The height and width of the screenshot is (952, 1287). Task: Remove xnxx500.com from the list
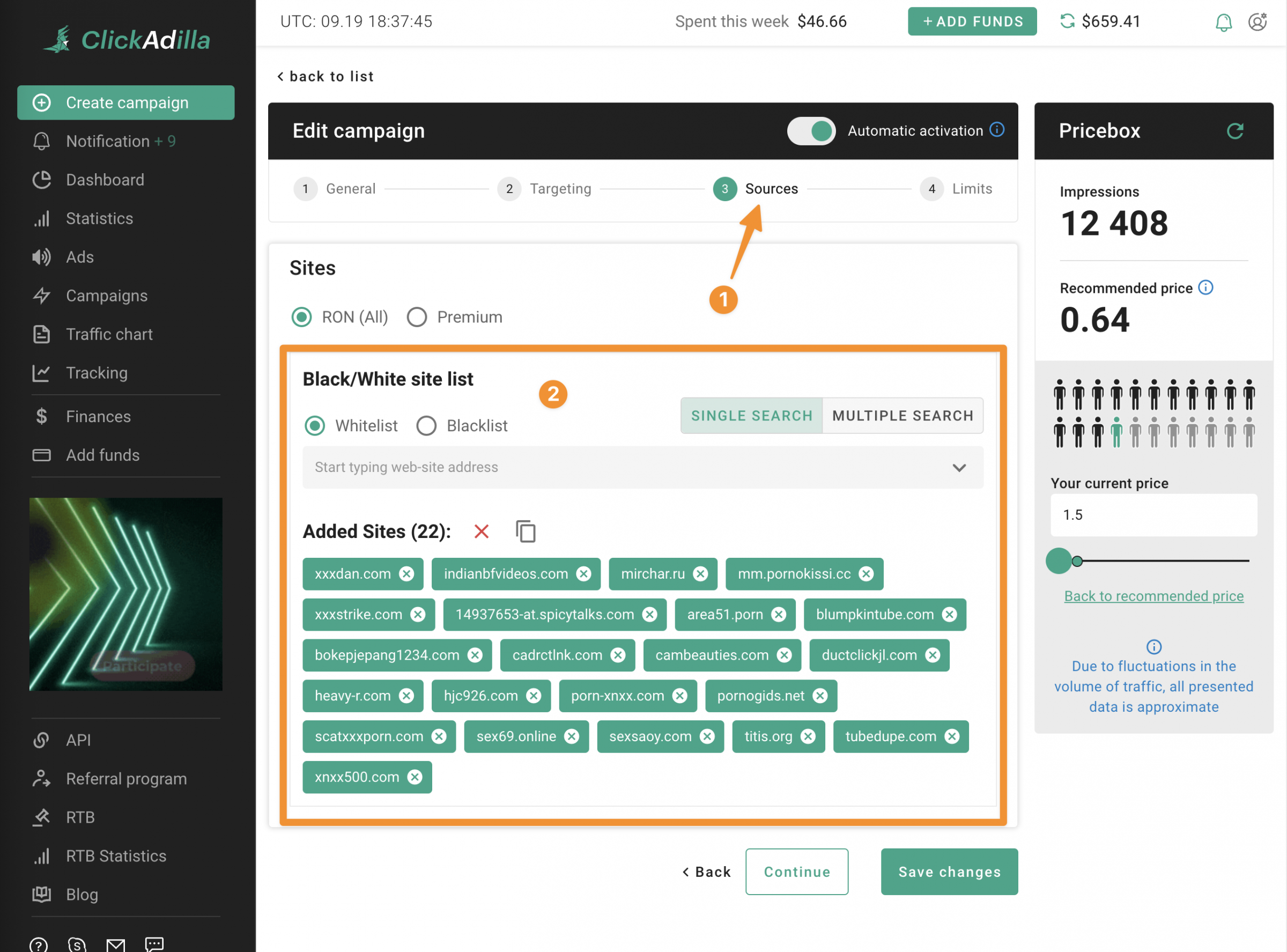pyautogui.click(x=414, y=777)
